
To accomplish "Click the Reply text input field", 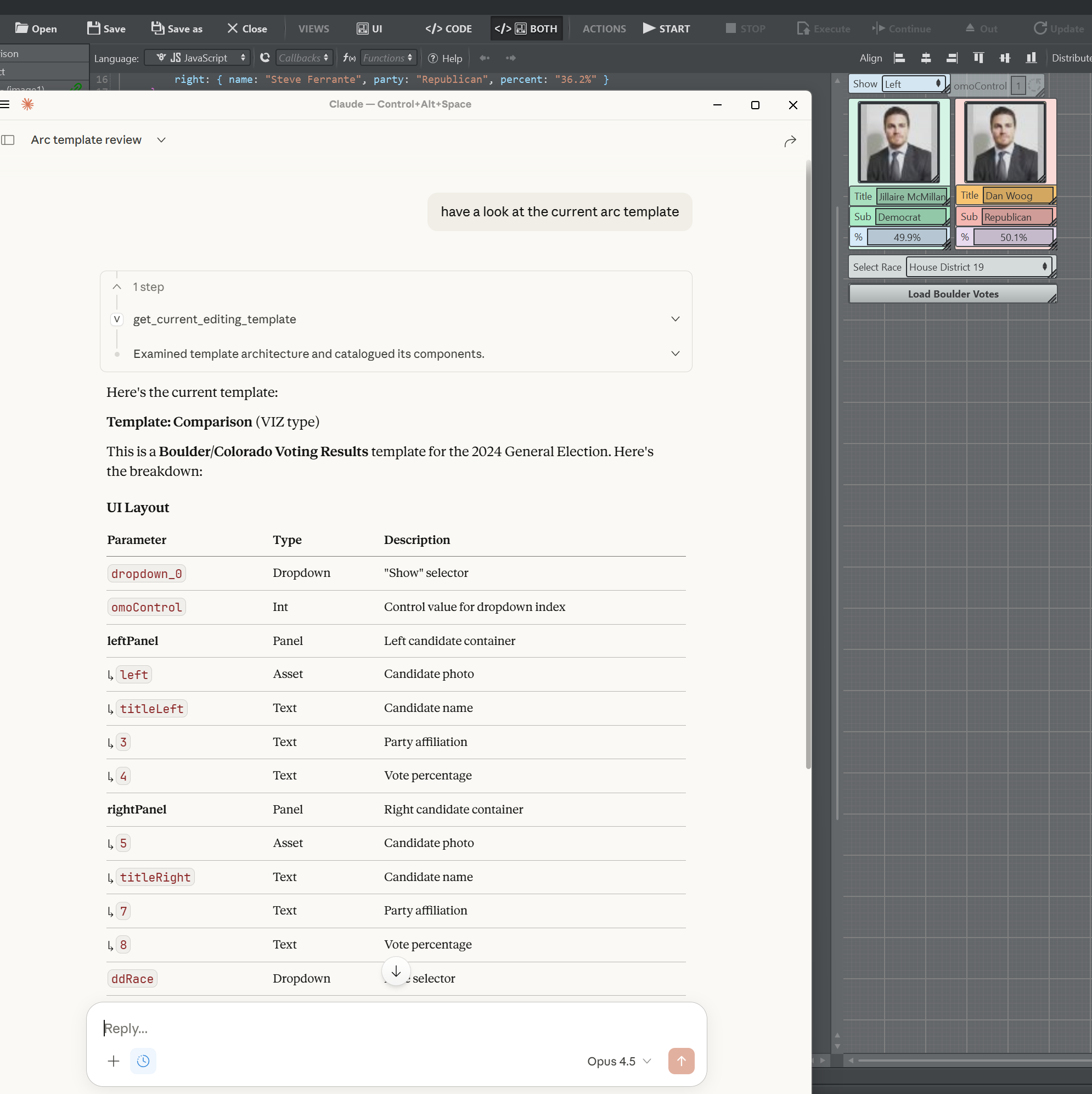I will 396,1028.
